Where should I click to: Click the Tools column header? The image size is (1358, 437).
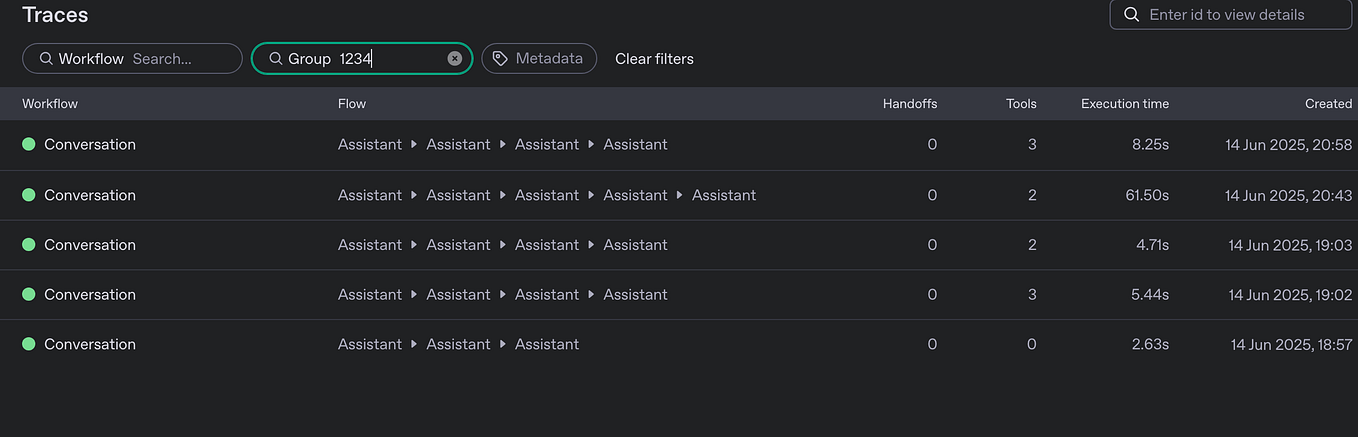(x=1021, y=104)
